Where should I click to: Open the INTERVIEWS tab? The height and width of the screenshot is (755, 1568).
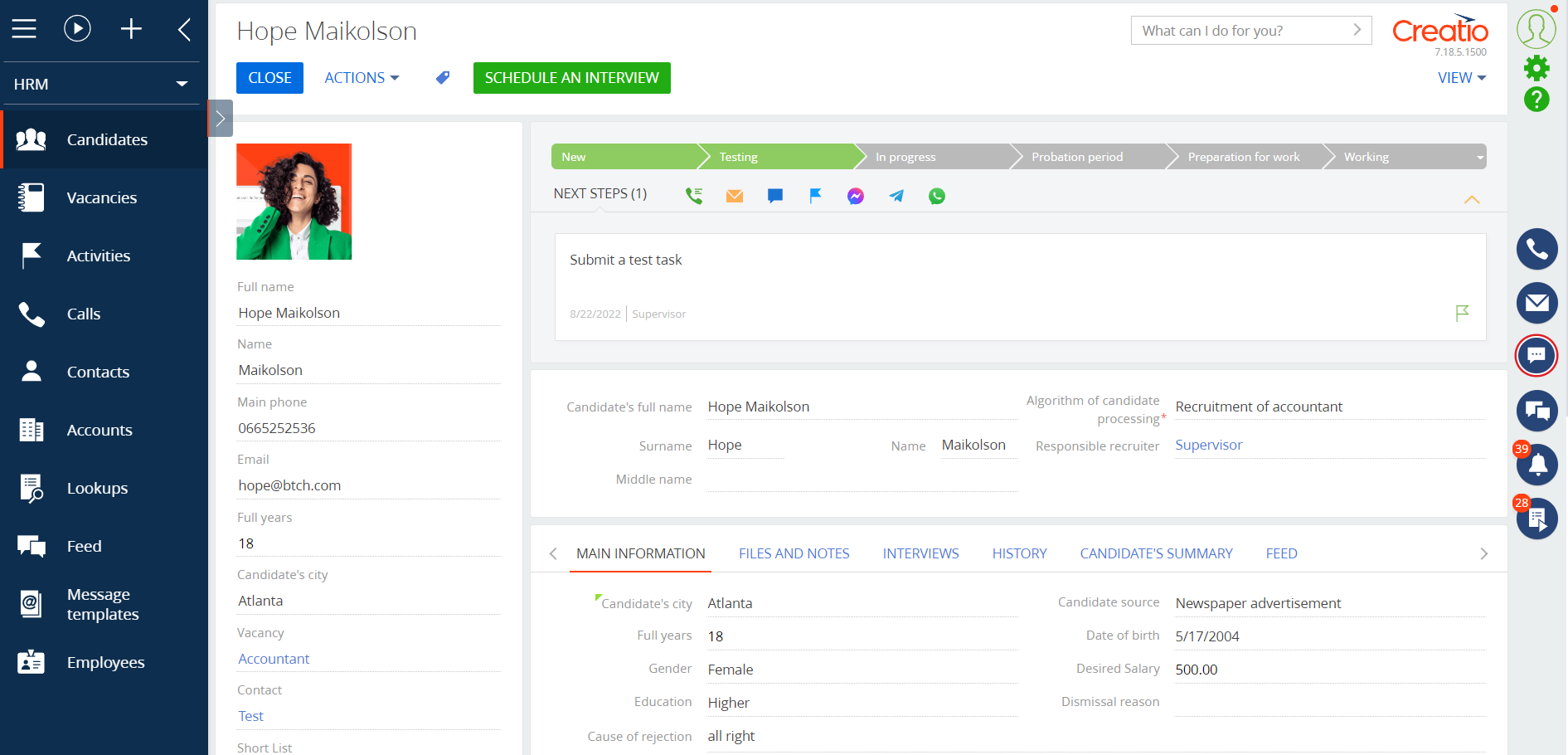point(920,553)
